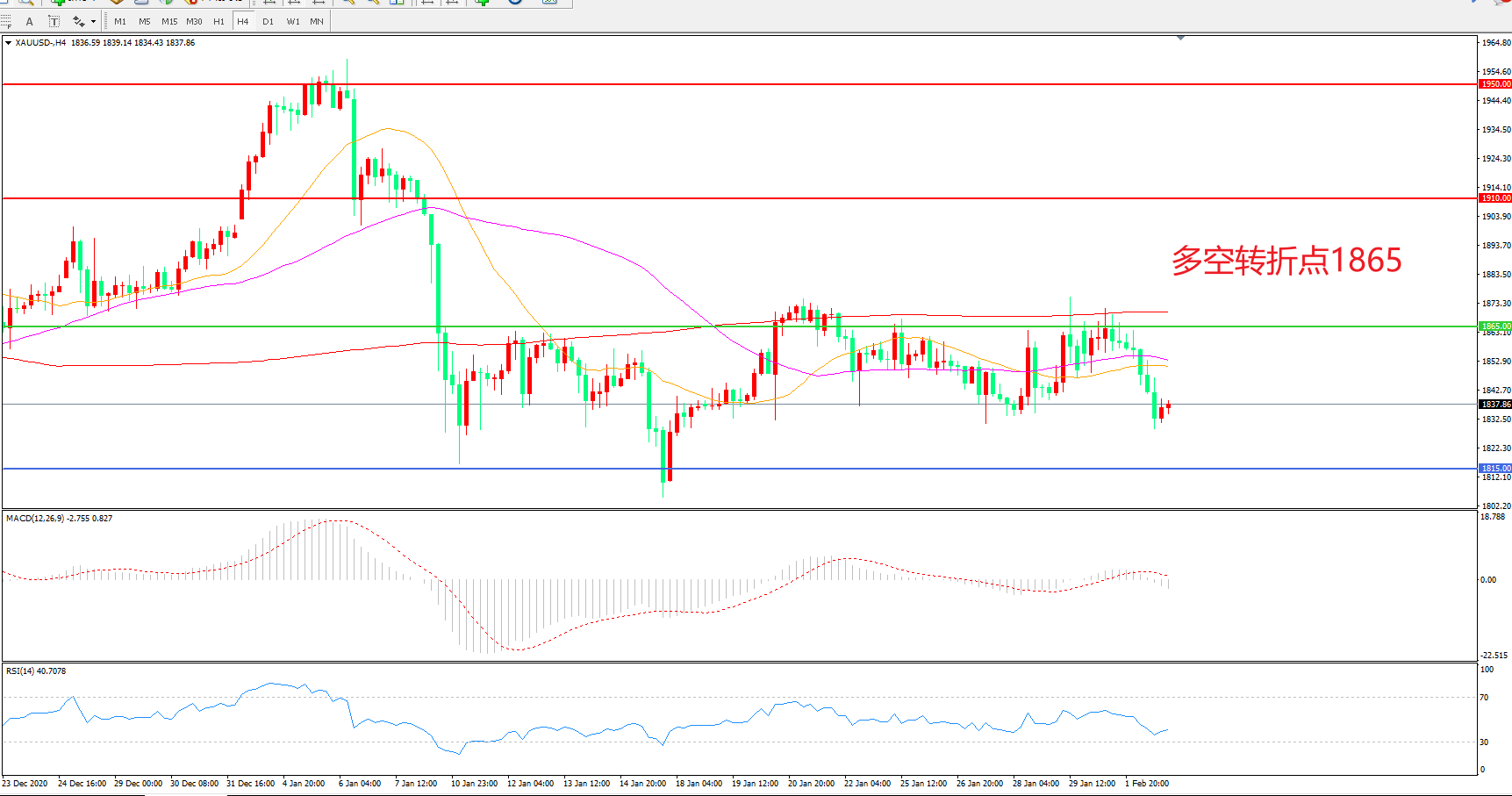Switch chart to M15 timeframe
This screenshot has height=796, width=1512.
(169, 22)
